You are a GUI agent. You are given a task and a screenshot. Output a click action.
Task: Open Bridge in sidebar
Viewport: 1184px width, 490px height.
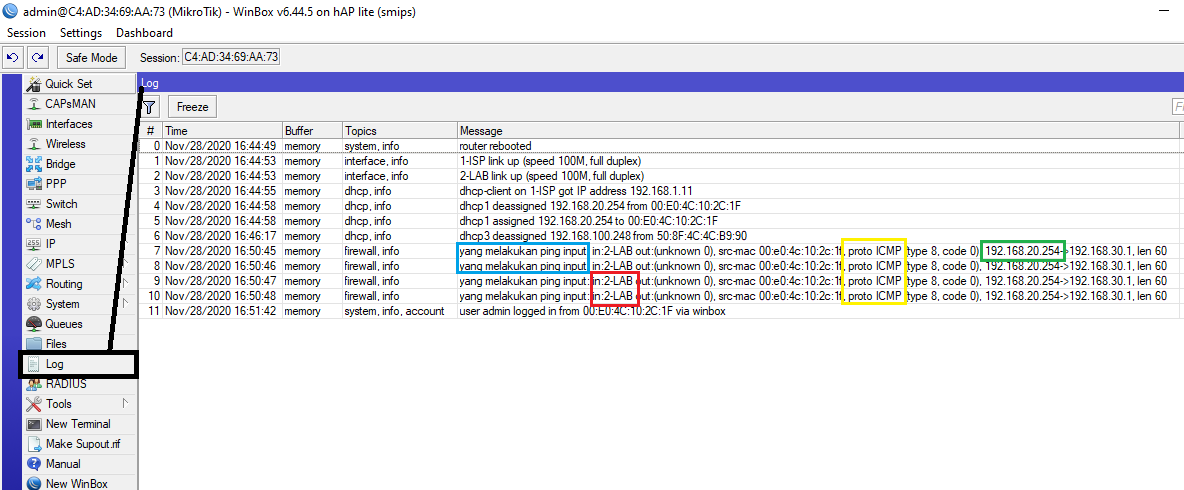click(x=80, y=164)
